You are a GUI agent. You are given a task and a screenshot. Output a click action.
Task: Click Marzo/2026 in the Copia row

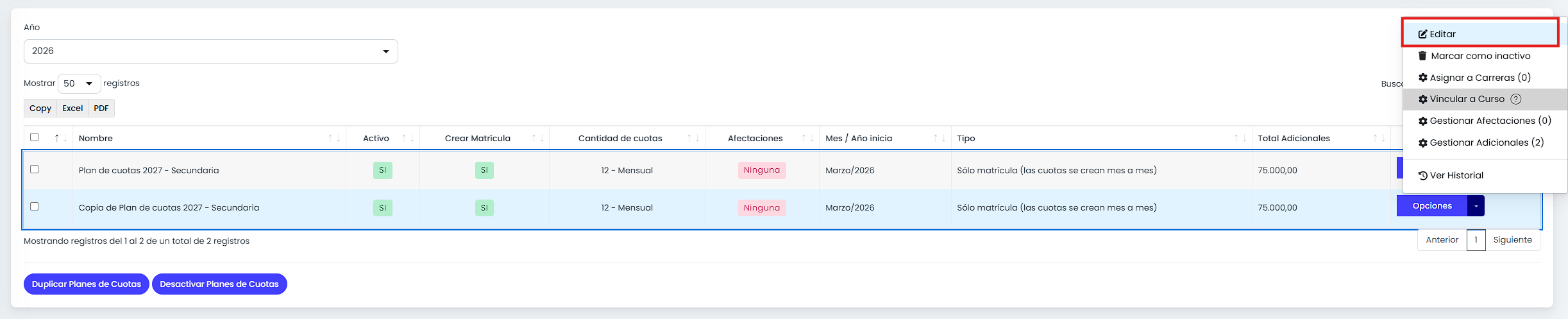coord(850,207)
